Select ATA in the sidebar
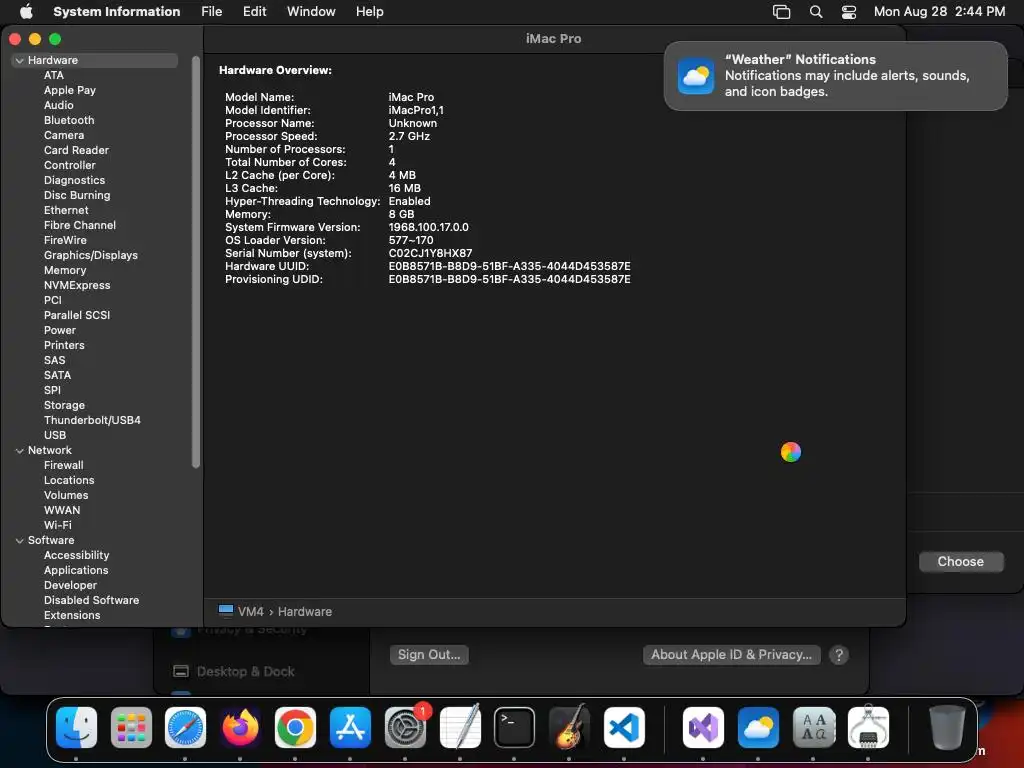Screen dimensions: 1024x768 pos(54,75)
